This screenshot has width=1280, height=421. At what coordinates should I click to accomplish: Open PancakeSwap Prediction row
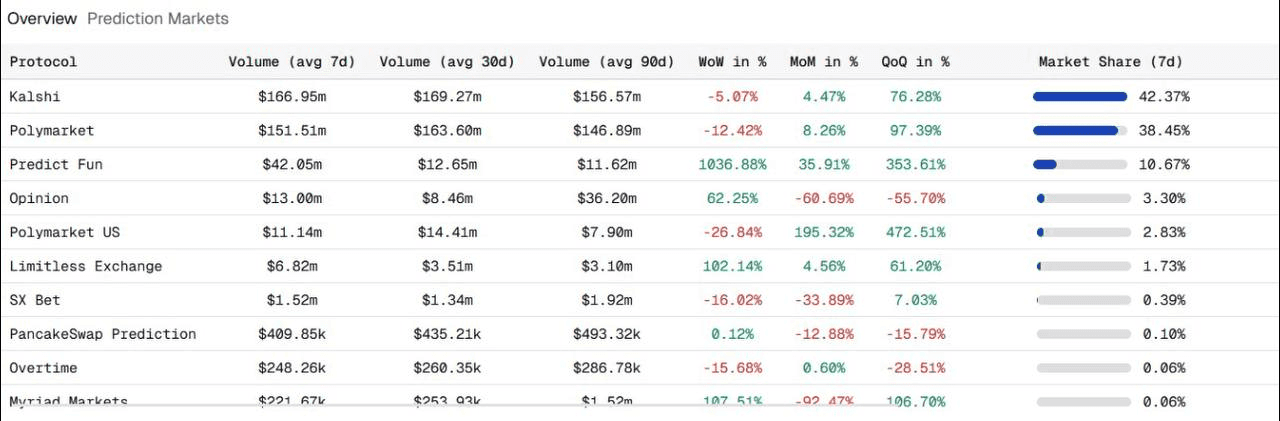[102, 334]
